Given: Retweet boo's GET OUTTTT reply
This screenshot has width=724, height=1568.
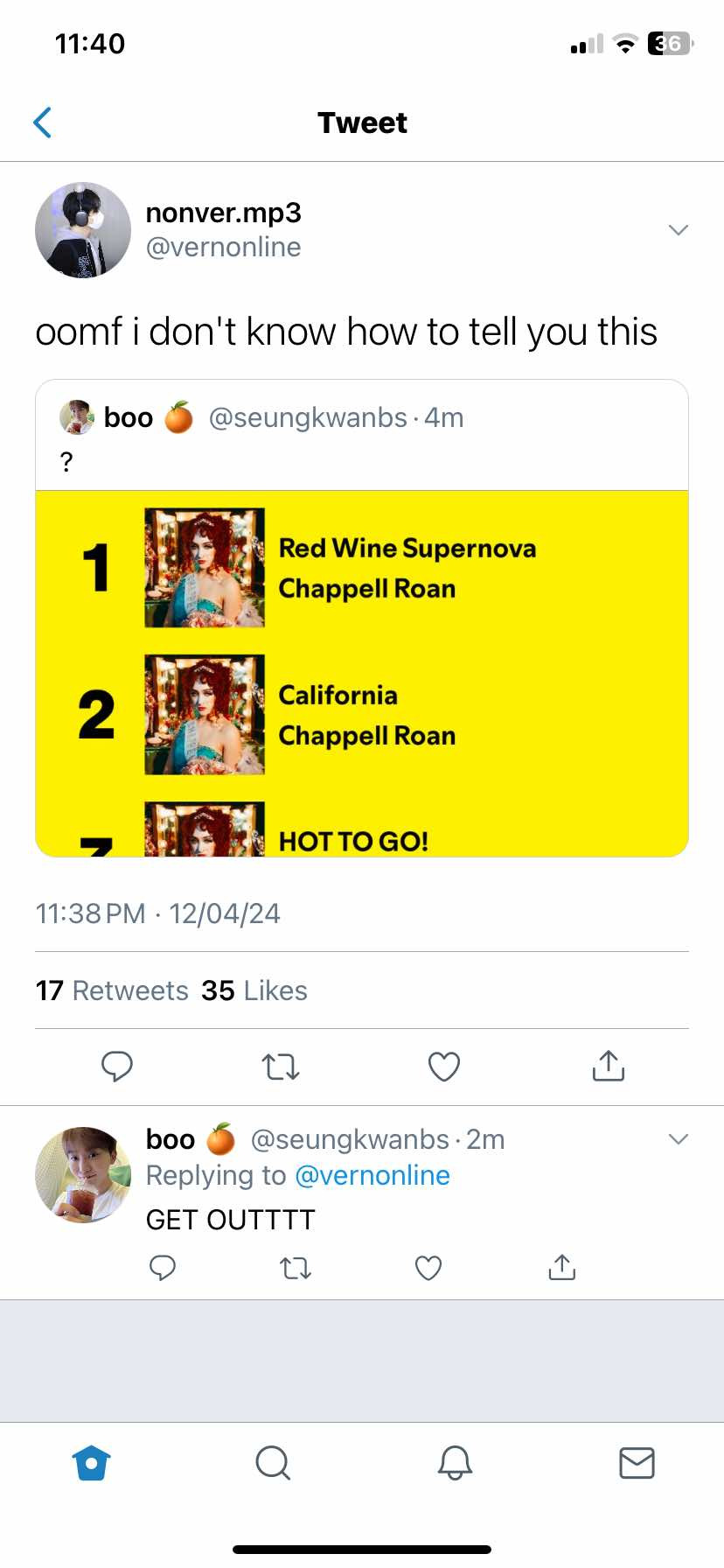Looking at the screenshot, I should [x=296, y=1267].
